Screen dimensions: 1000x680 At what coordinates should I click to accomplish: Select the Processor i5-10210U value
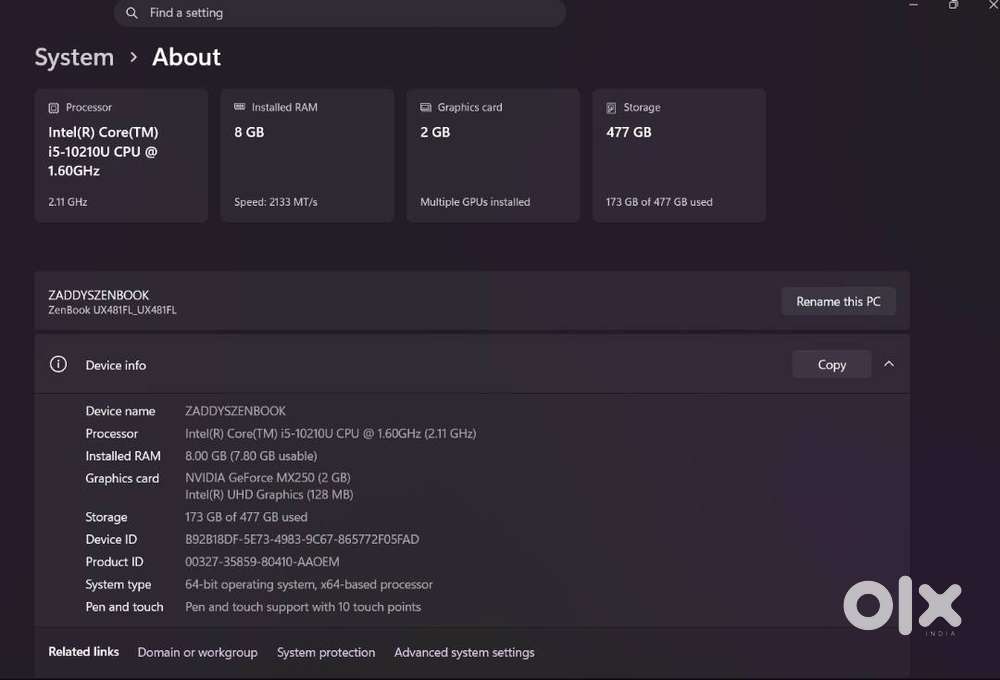(330, 433)
